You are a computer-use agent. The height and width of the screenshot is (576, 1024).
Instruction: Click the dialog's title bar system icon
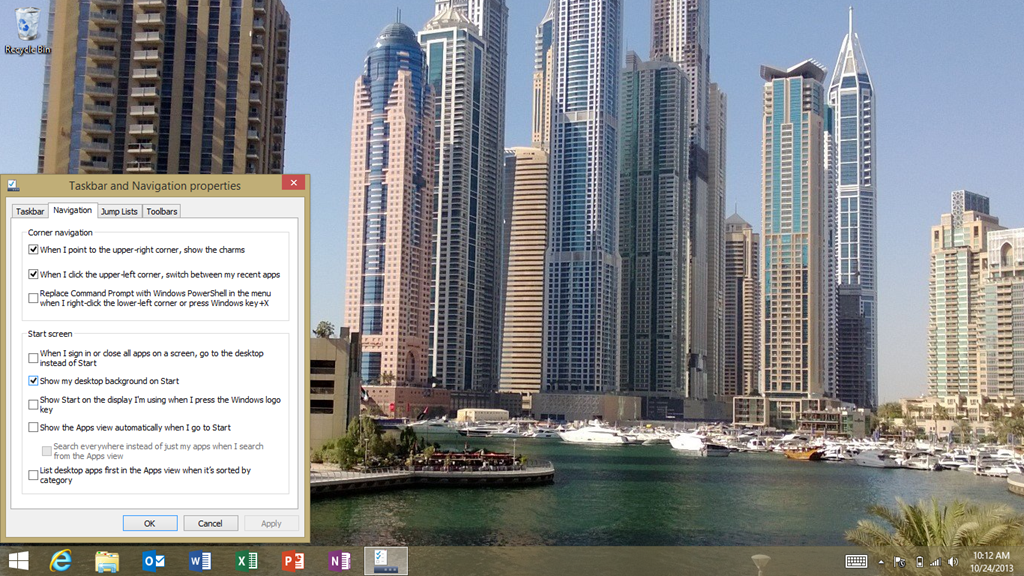click(13, 185)
